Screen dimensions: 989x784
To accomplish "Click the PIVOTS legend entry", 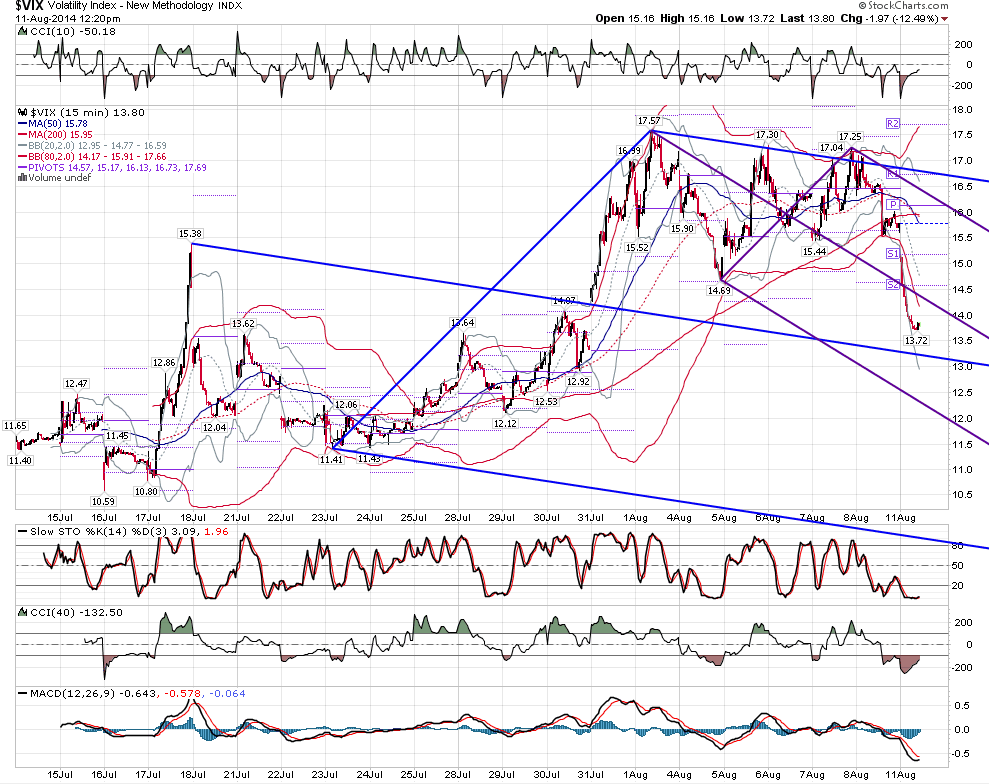I will coord(112,168).
